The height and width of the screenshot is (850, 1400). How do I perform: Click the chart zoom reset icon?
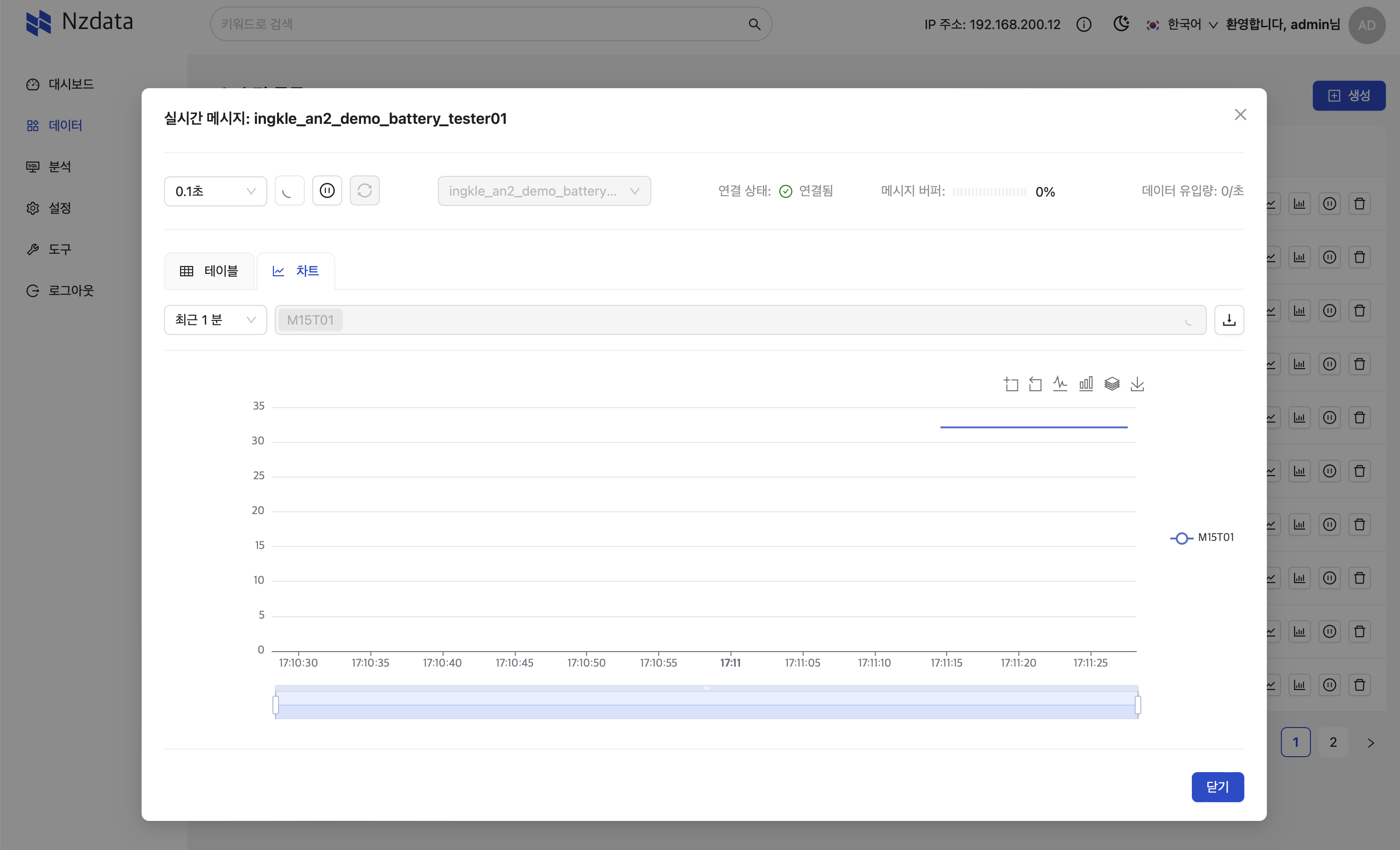tap(1035, 384)
